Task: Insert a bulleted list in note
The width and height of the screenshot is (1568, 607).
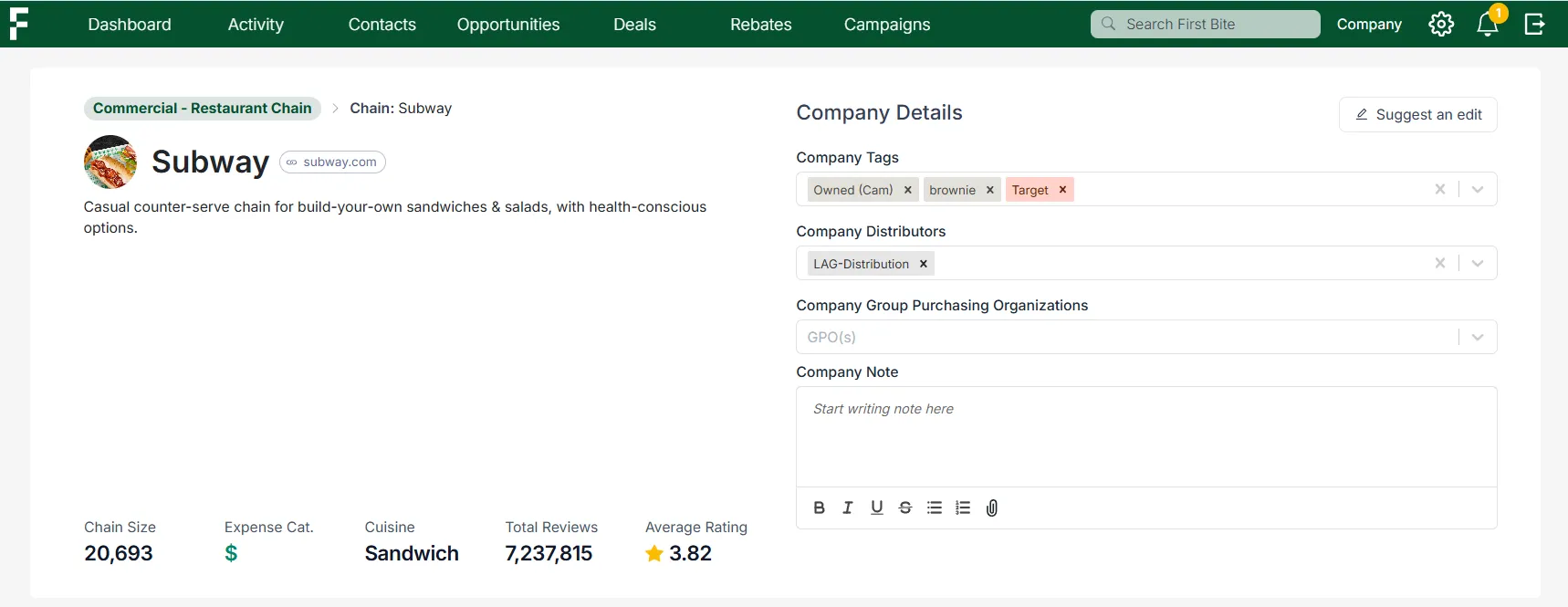Action: pos(935,508)
